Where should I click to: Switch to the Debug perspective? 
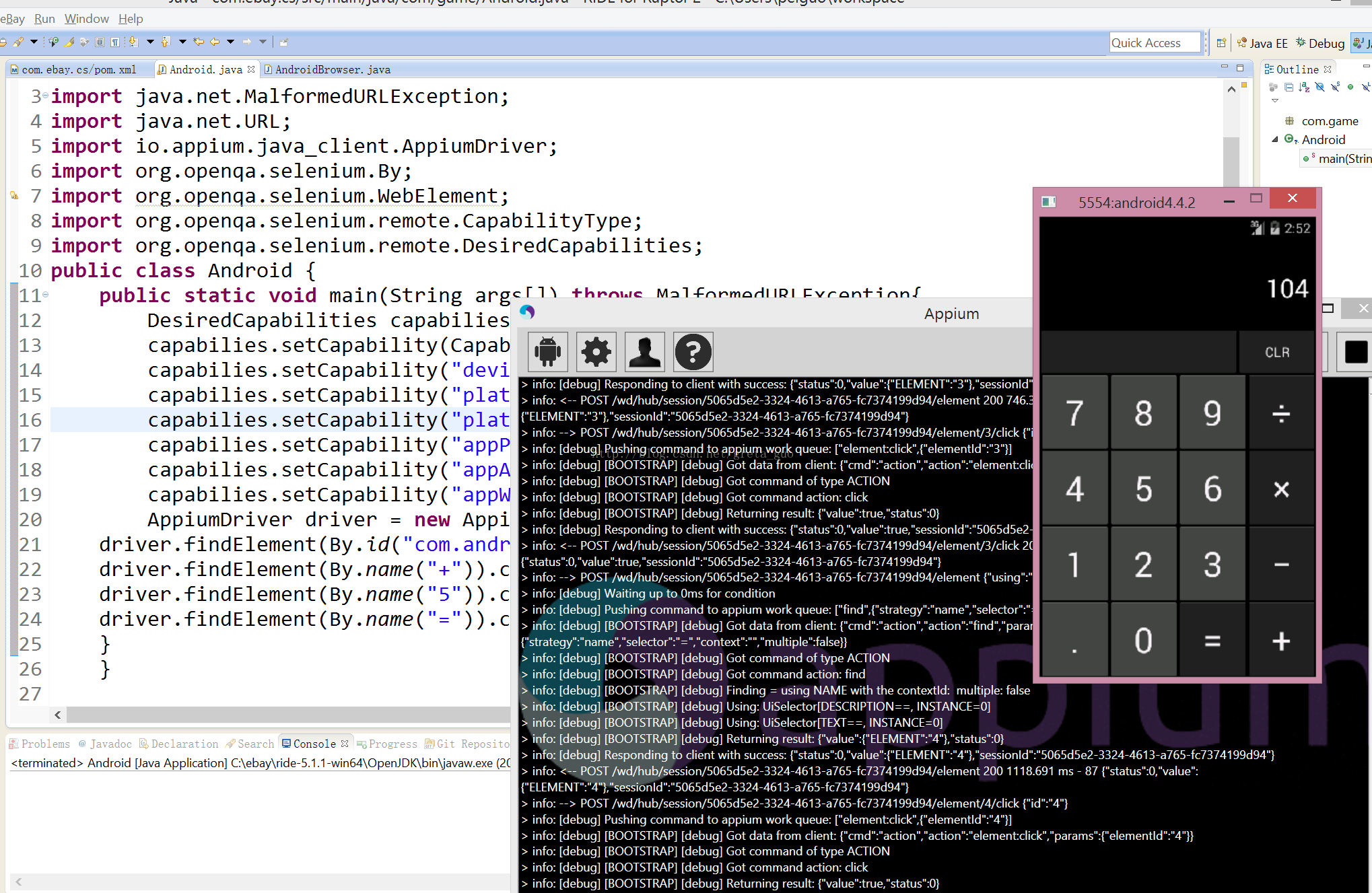click(x=1319, y=43)
